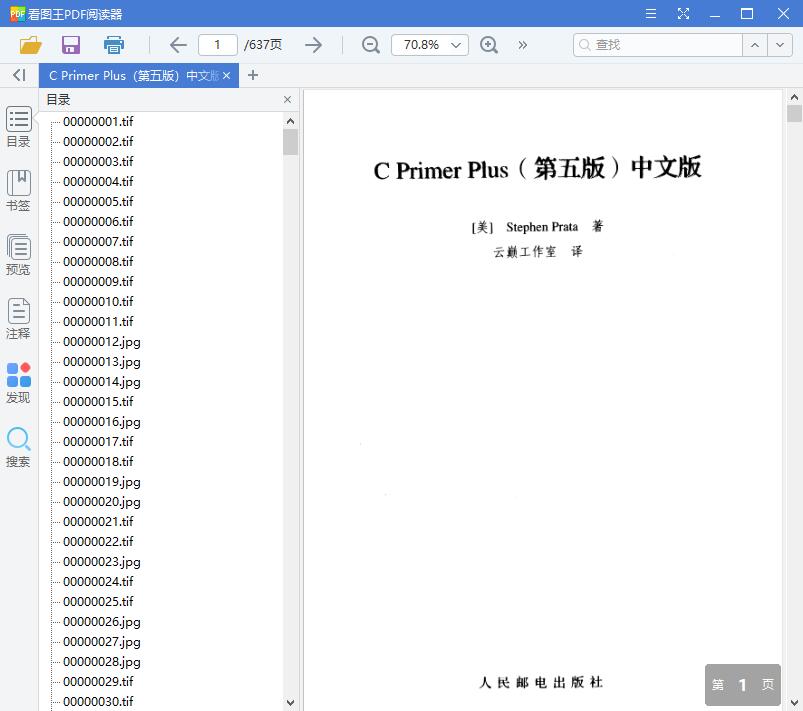Select outline entry 00000011.tif
This screenshot has width=803, height=711.
(x=98, y=321)
